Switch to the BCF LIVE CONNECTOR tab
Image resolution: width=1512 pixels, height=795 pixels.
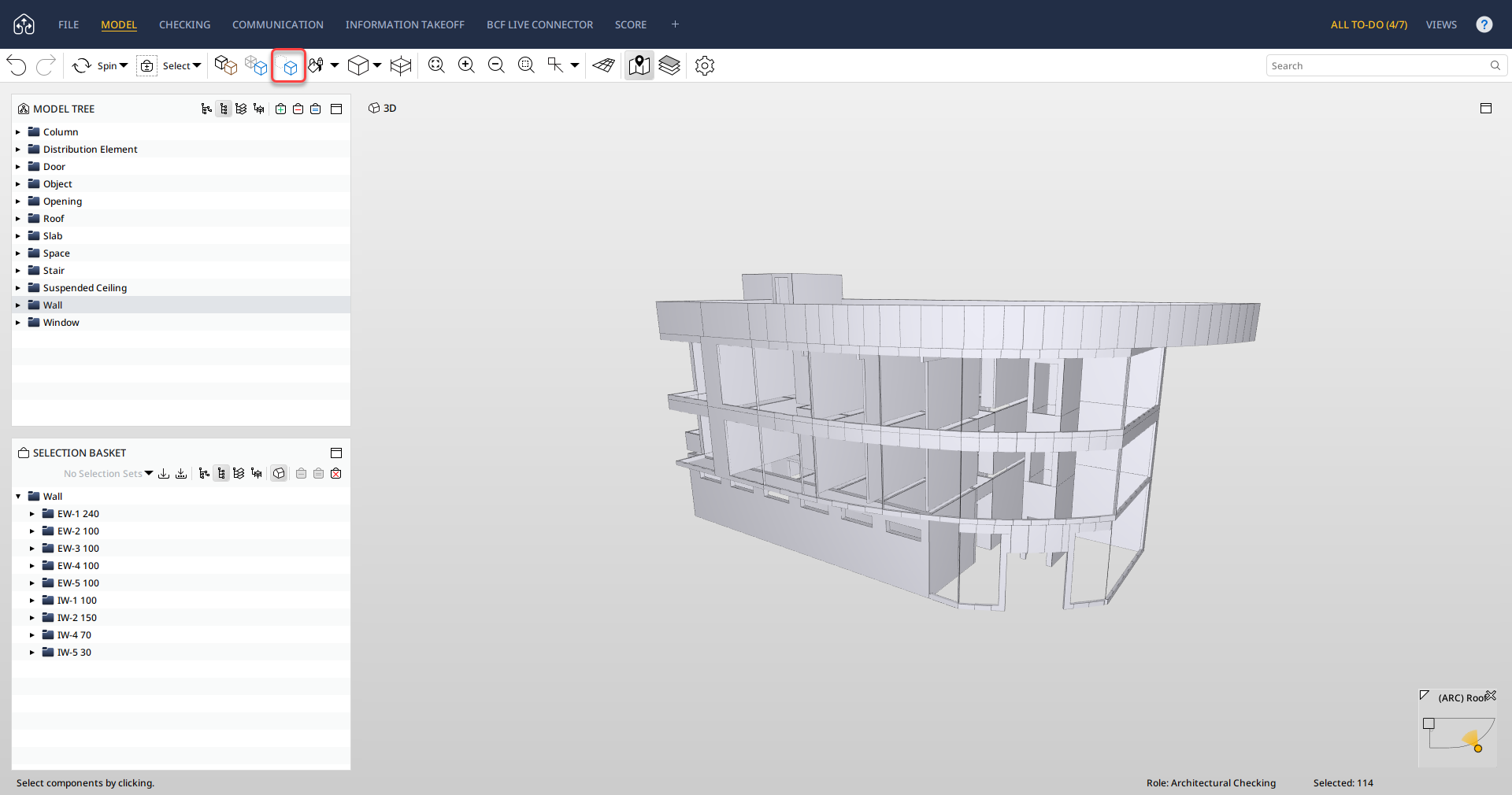click(x=539, y=24)
